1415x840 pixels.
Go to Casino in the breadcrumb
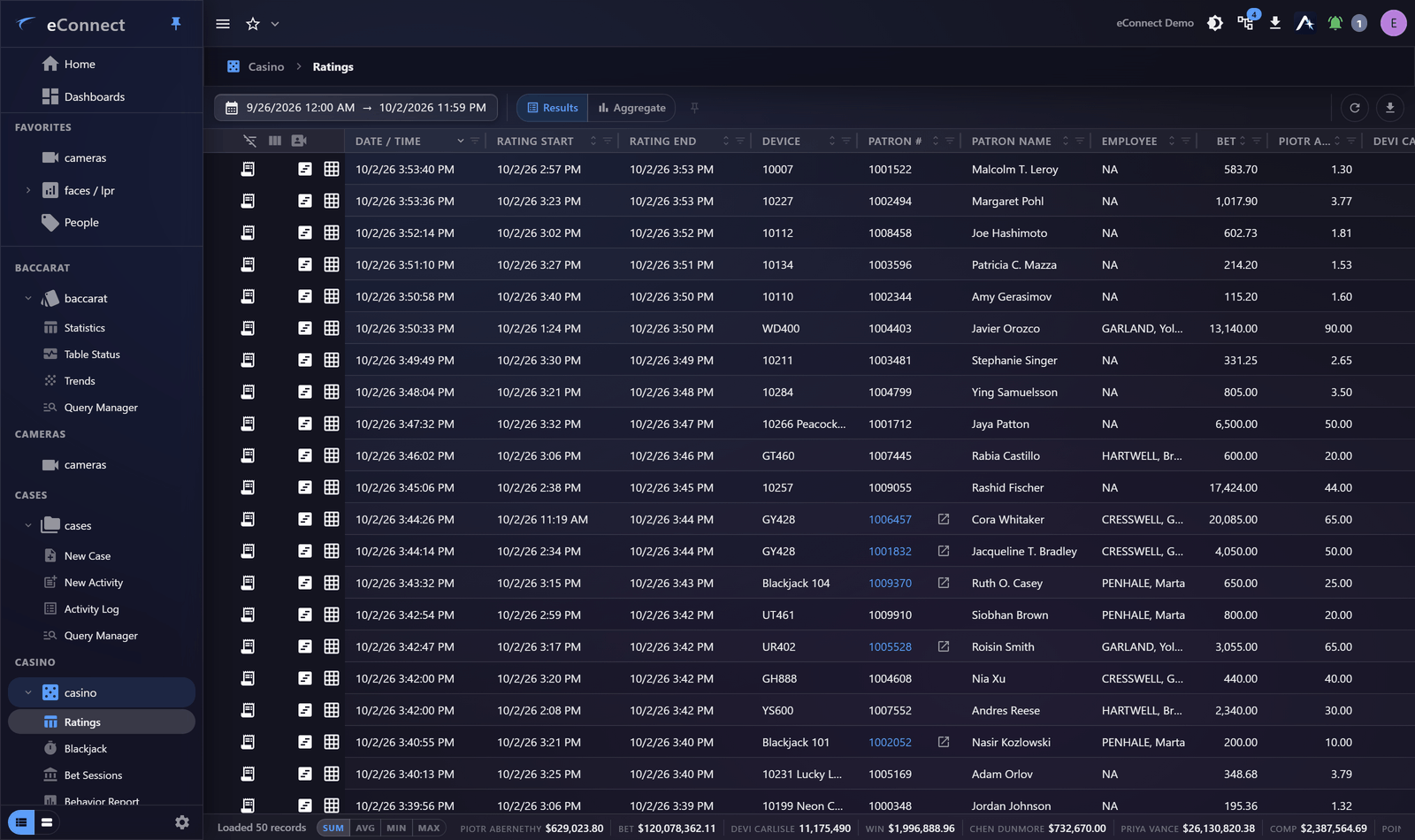(x=266, y=67)
